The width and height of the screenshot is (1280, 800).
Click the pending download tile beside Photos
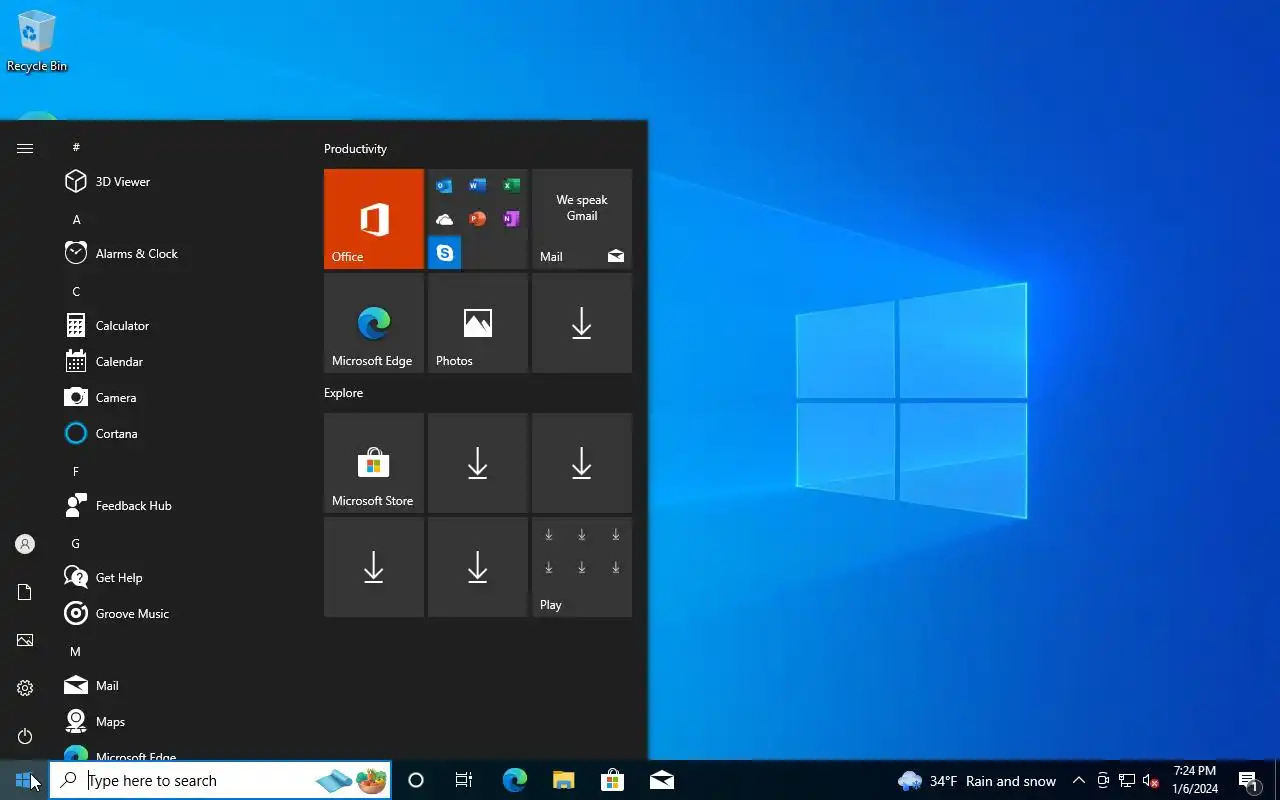(582, 323)
